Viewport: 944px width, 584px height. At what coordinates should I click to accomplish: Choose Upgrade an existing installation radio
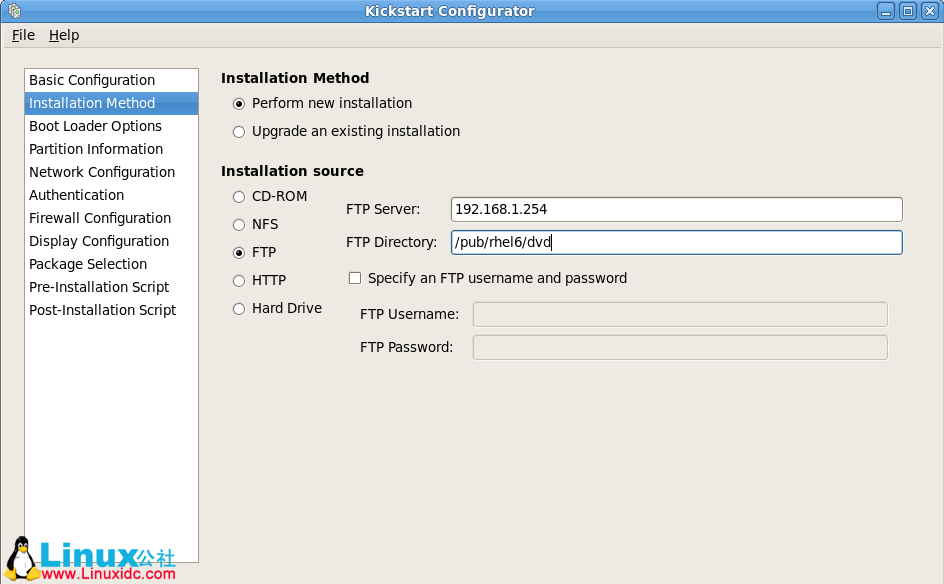tap(239, 132)
